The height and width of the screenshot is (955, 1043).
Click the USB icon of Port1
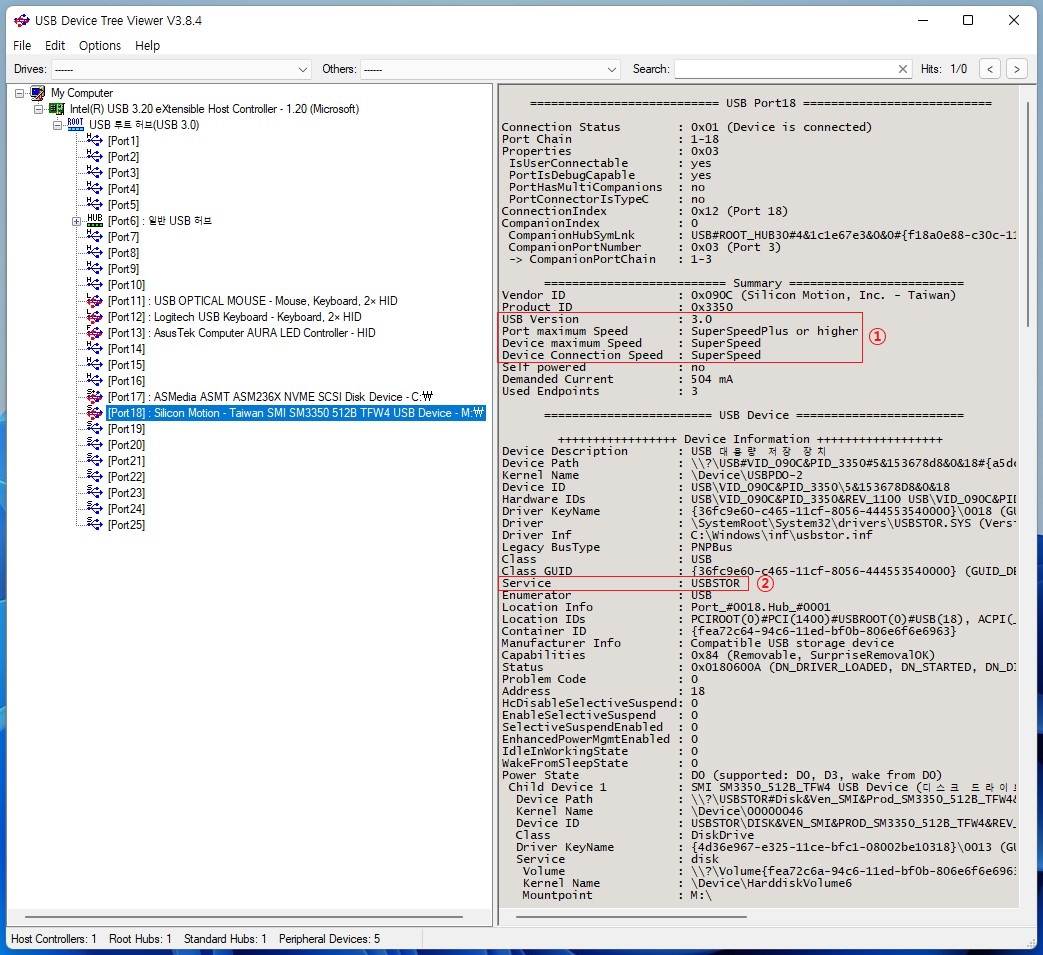click(x=94, y=140)
